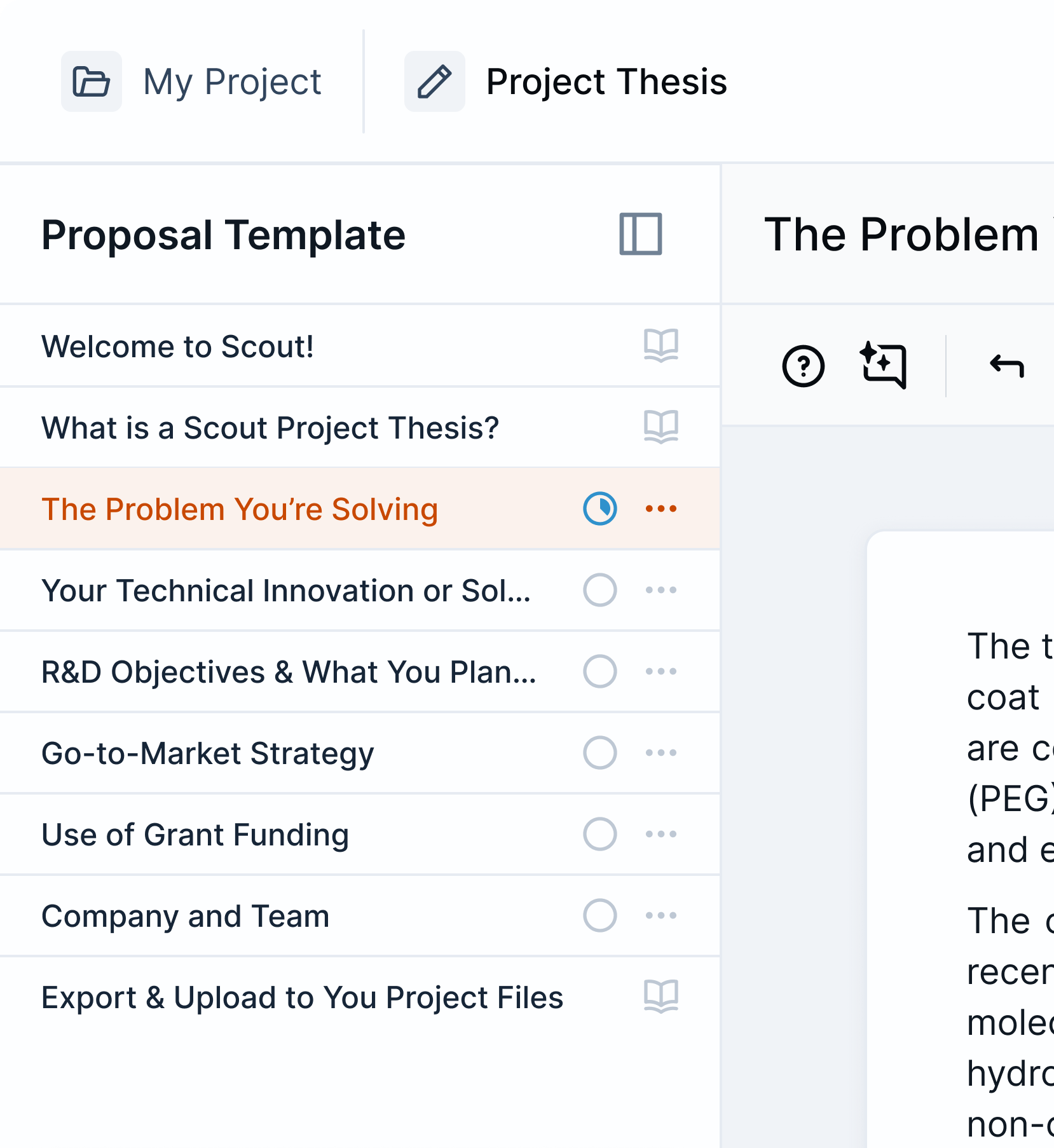
Task: Click book icon beside Export & Upload row
Action: pyautogui.click(x=661, y=997)
